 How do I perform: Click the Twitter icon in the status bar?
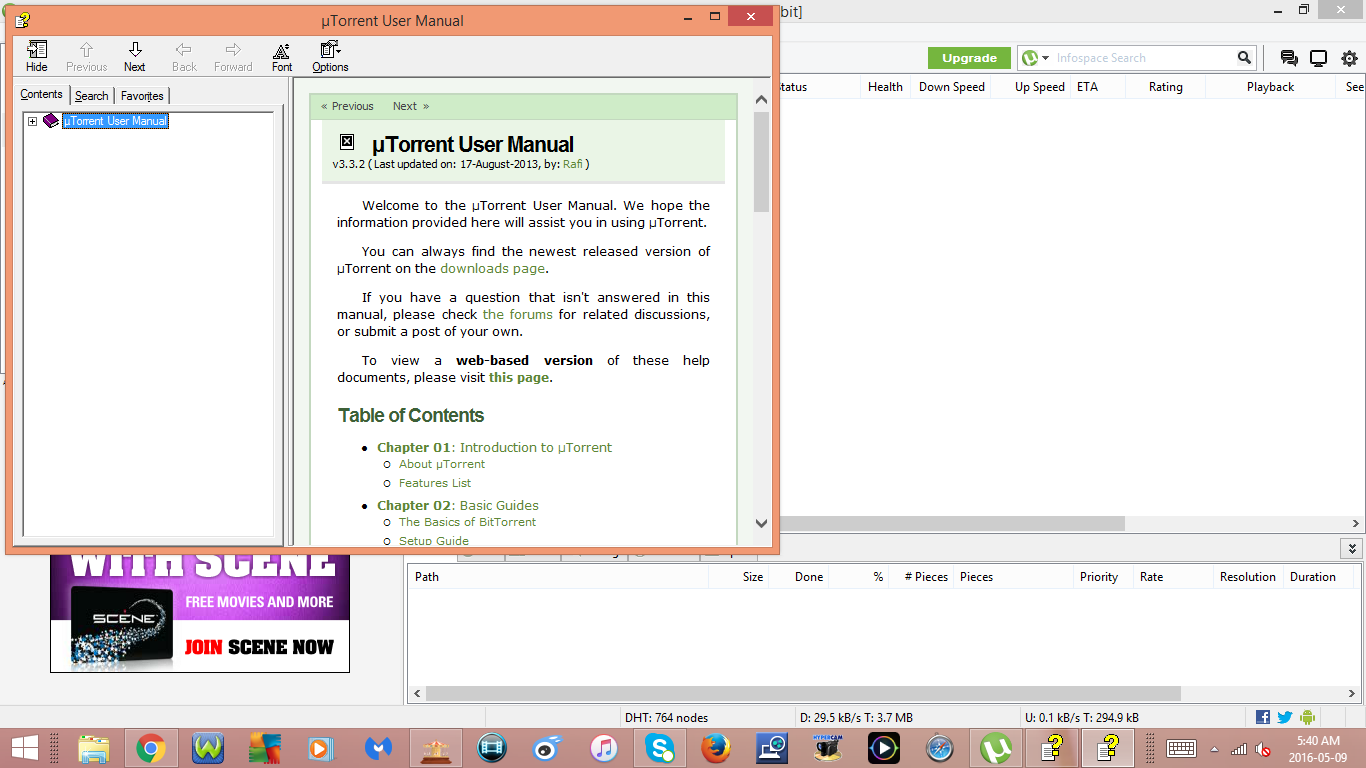[1285, 717]
